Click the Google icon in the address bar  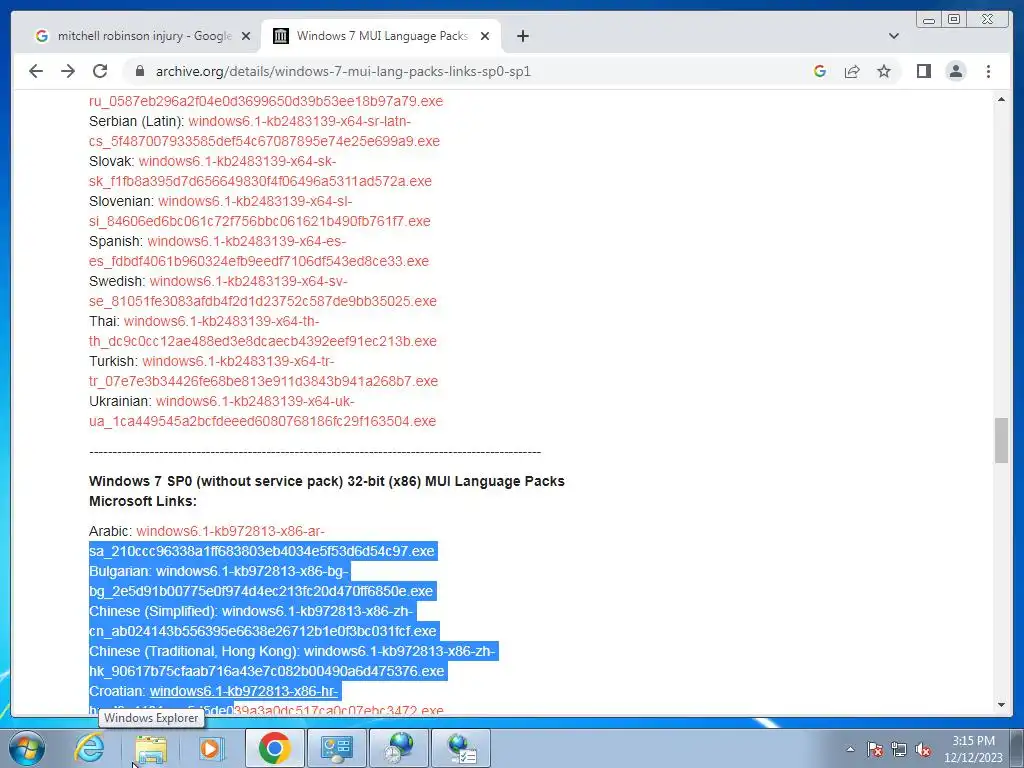(x=820, y=71)
